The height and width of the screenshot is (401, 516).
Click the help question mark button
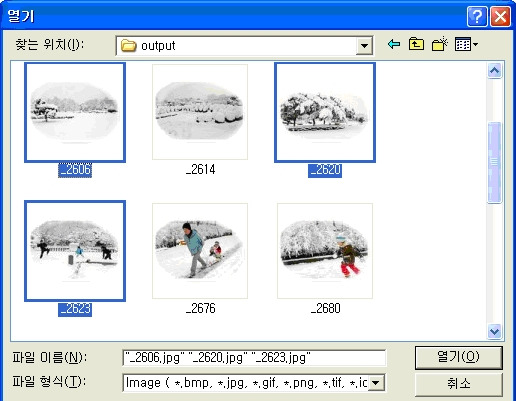(477, 16)
